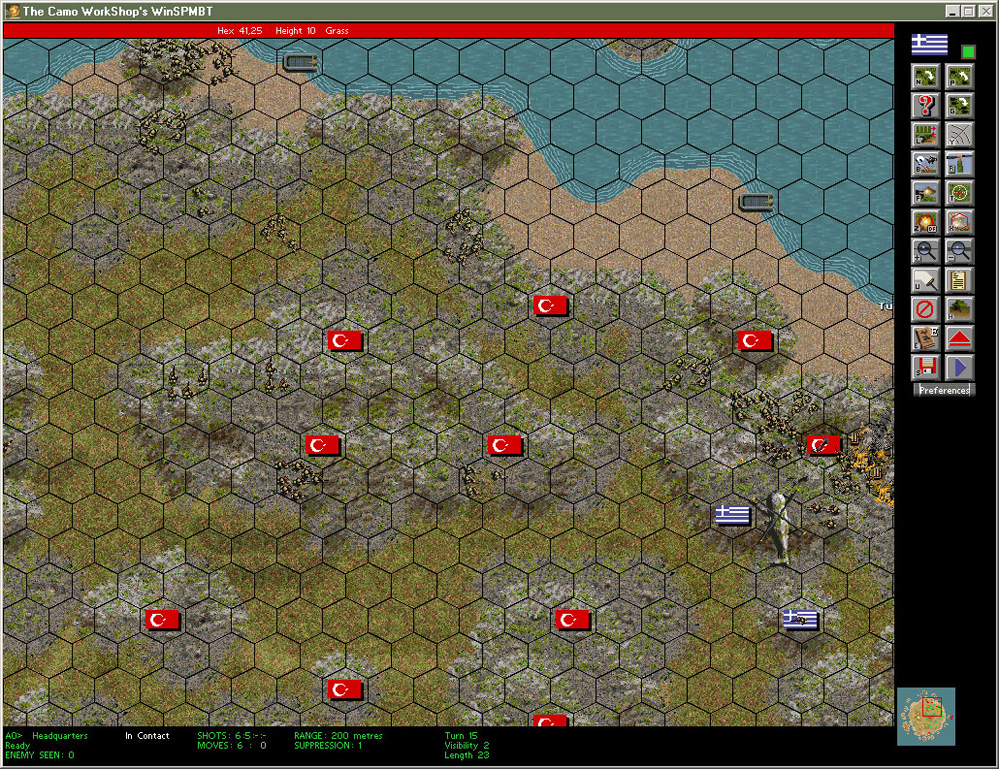
Task: Click the "Hex 41,25" readout
Action: click(240, 31)
